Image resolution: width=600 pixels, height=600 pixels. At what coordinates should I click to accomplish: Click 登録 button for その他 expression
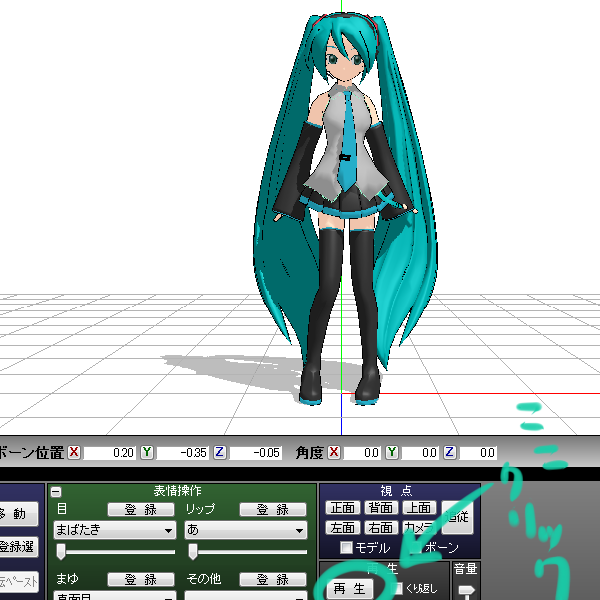click(x=273, y=579)
